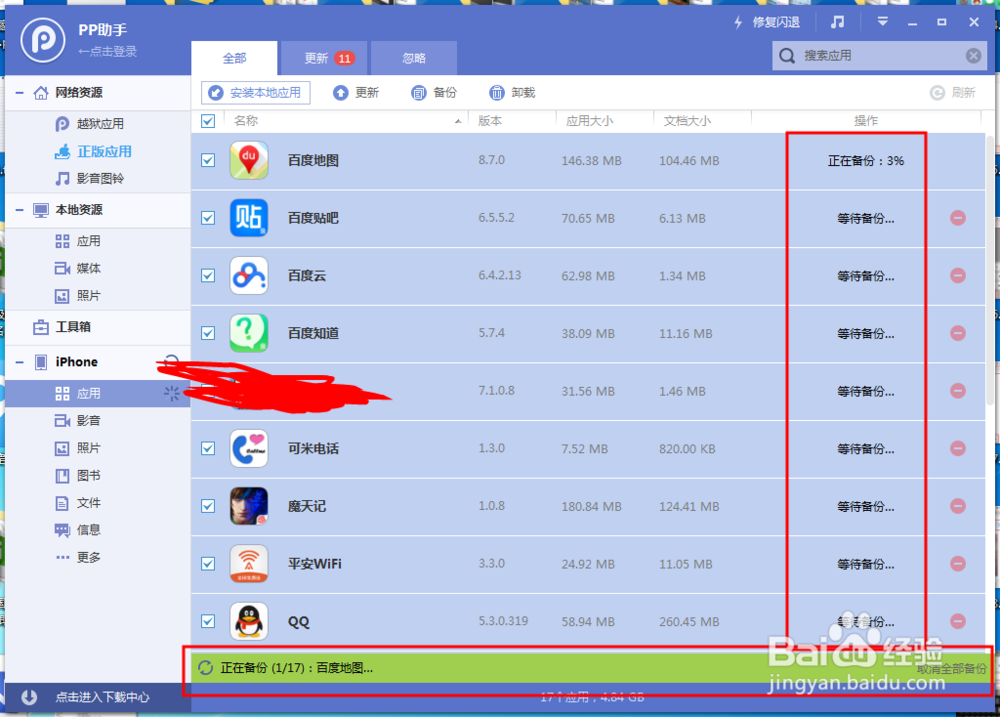Click the 修复闪退 lightning icon
Screen dimensions: 1000x717
738,22
